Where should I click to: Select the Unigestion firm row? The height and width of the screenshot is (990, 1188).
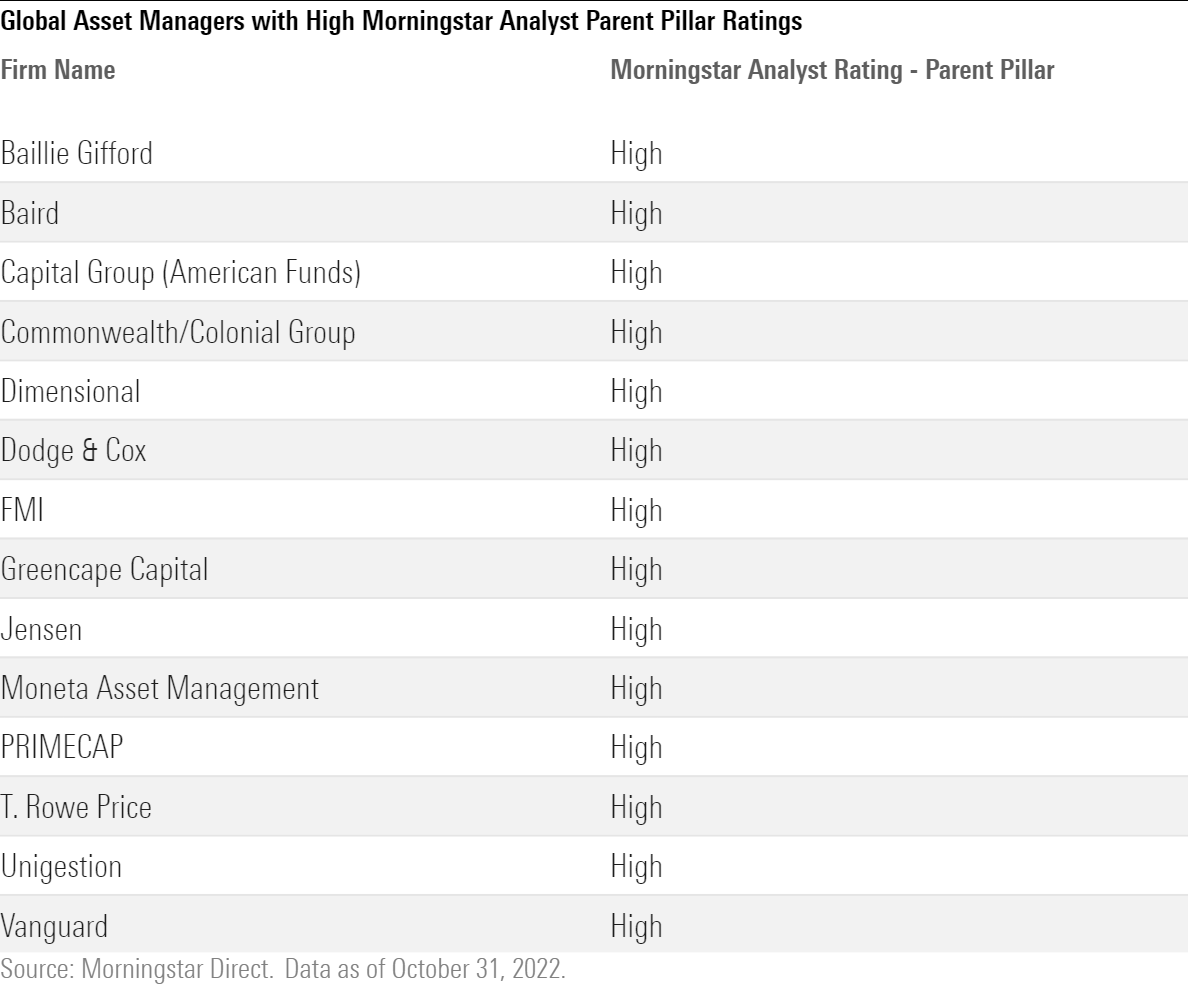pos(64,868)
